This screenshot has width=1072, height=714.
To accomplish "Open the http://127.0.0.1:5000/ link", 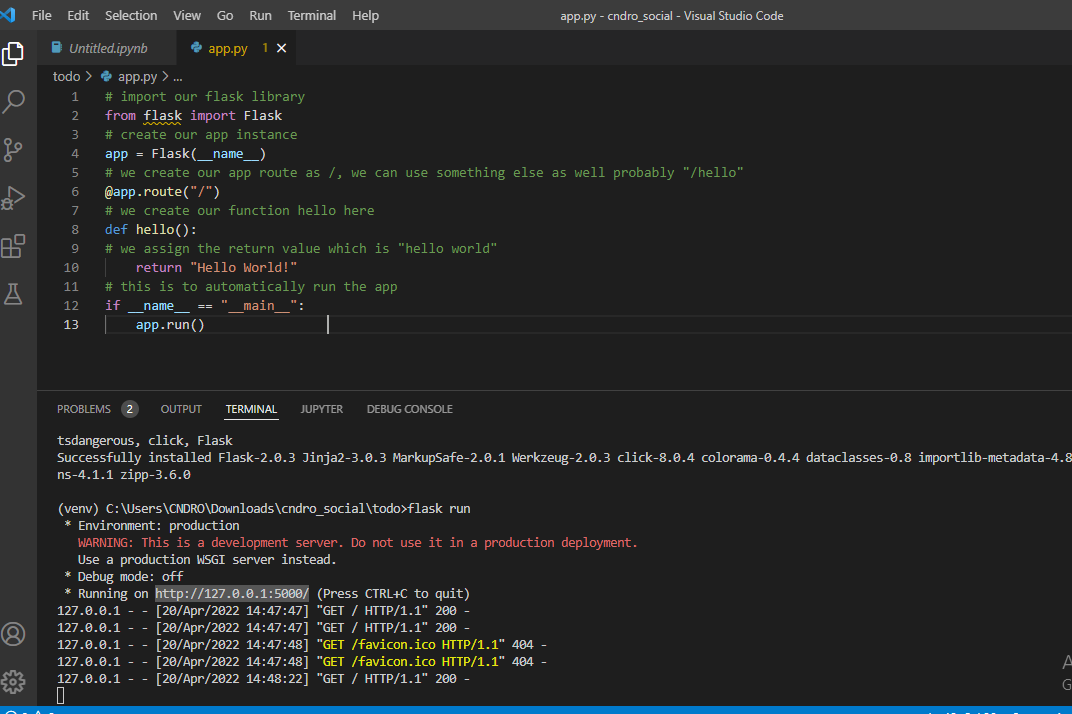I will tap(229, 593).
